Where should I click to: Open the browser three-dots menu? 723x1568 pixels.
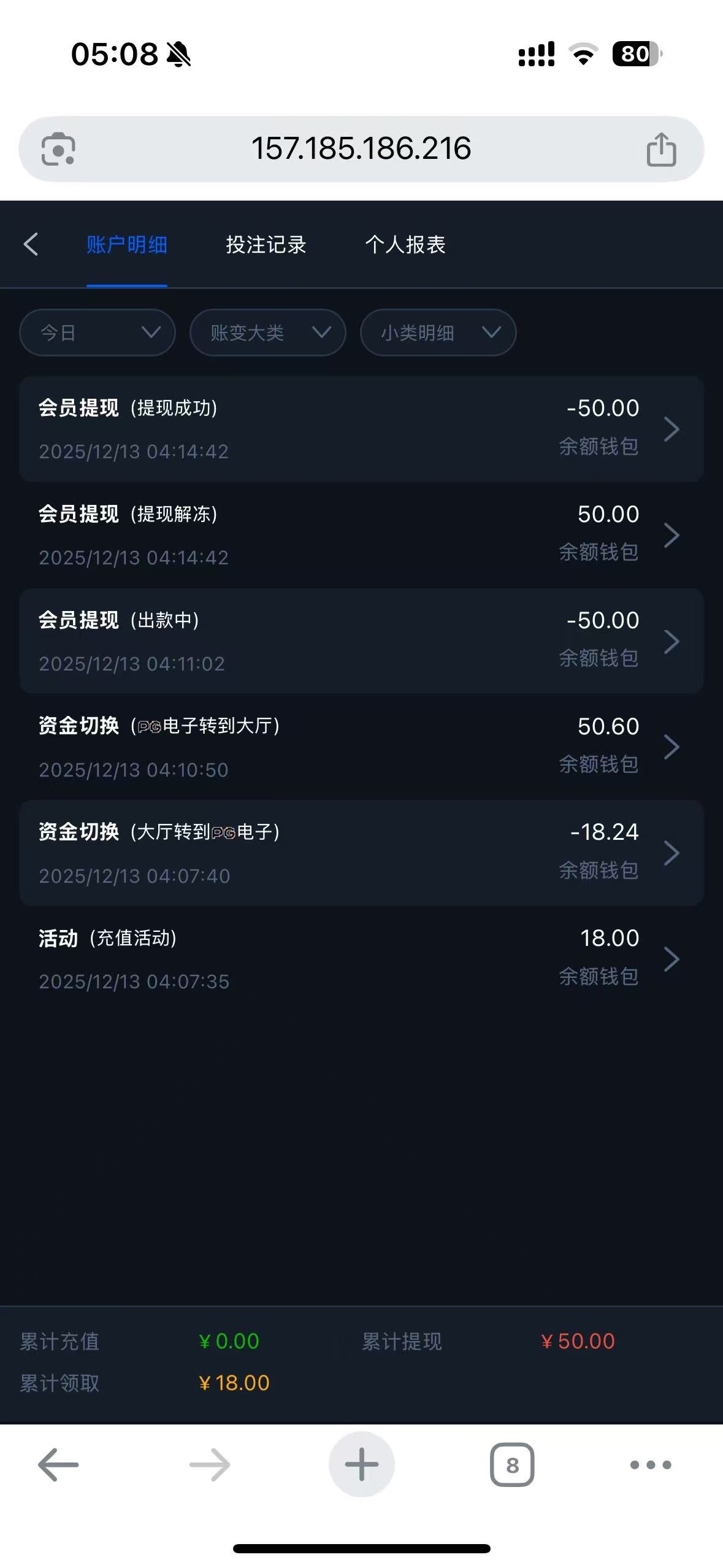[x=651, y=1464]
